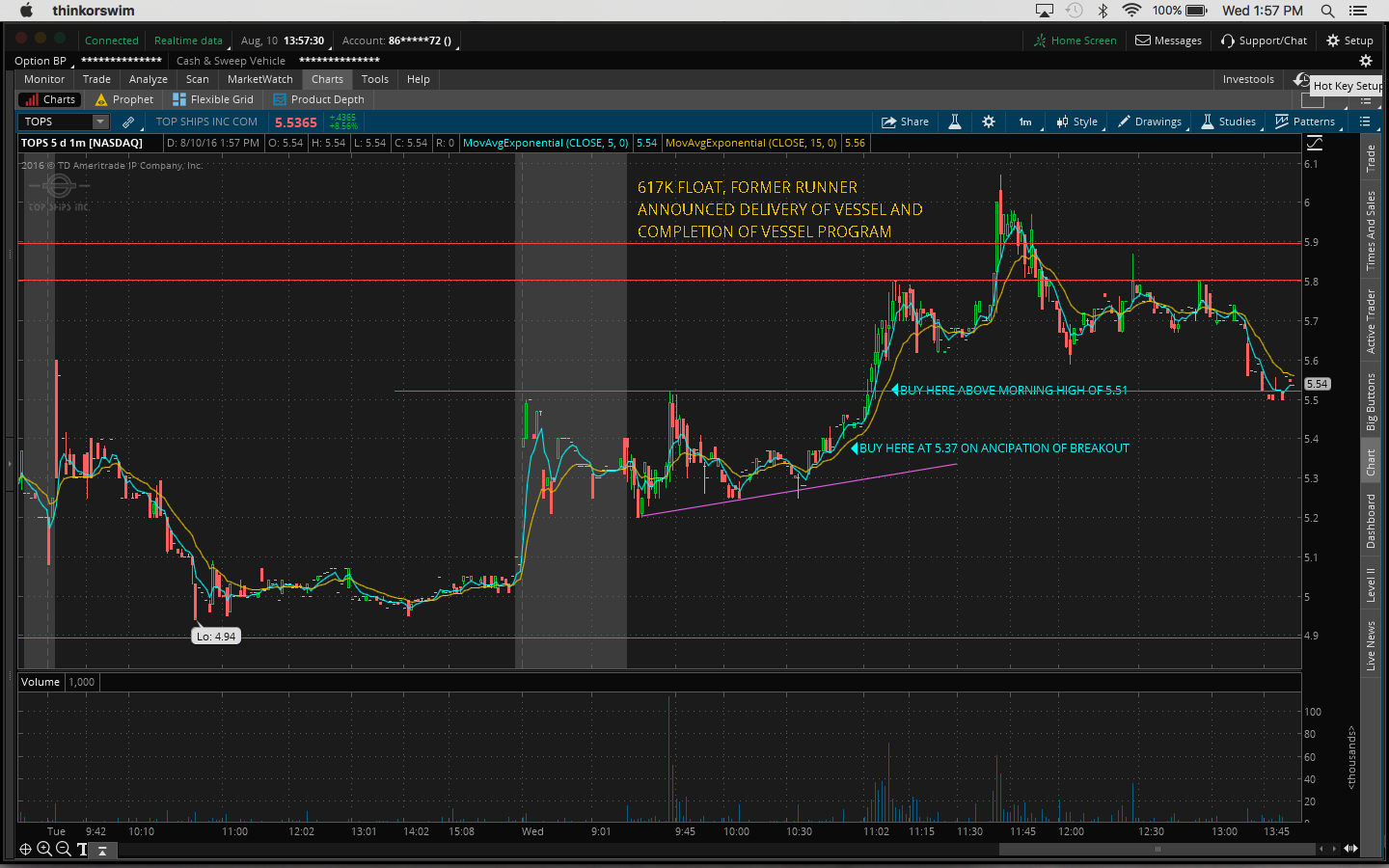
Task: Open the macOS Bluetooth menu icon
Action: point(1103,11)
